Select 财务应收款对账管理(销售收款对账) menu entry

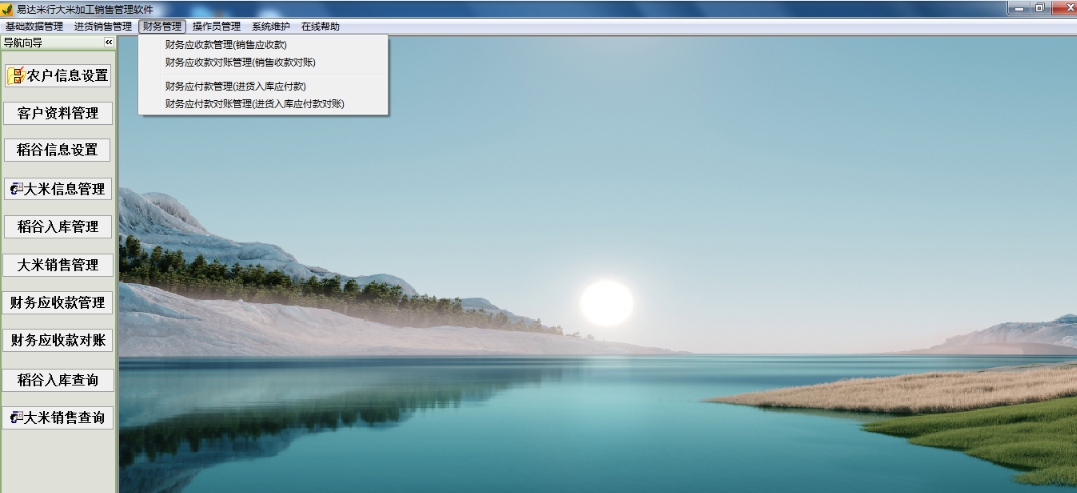tap(263, 62)
